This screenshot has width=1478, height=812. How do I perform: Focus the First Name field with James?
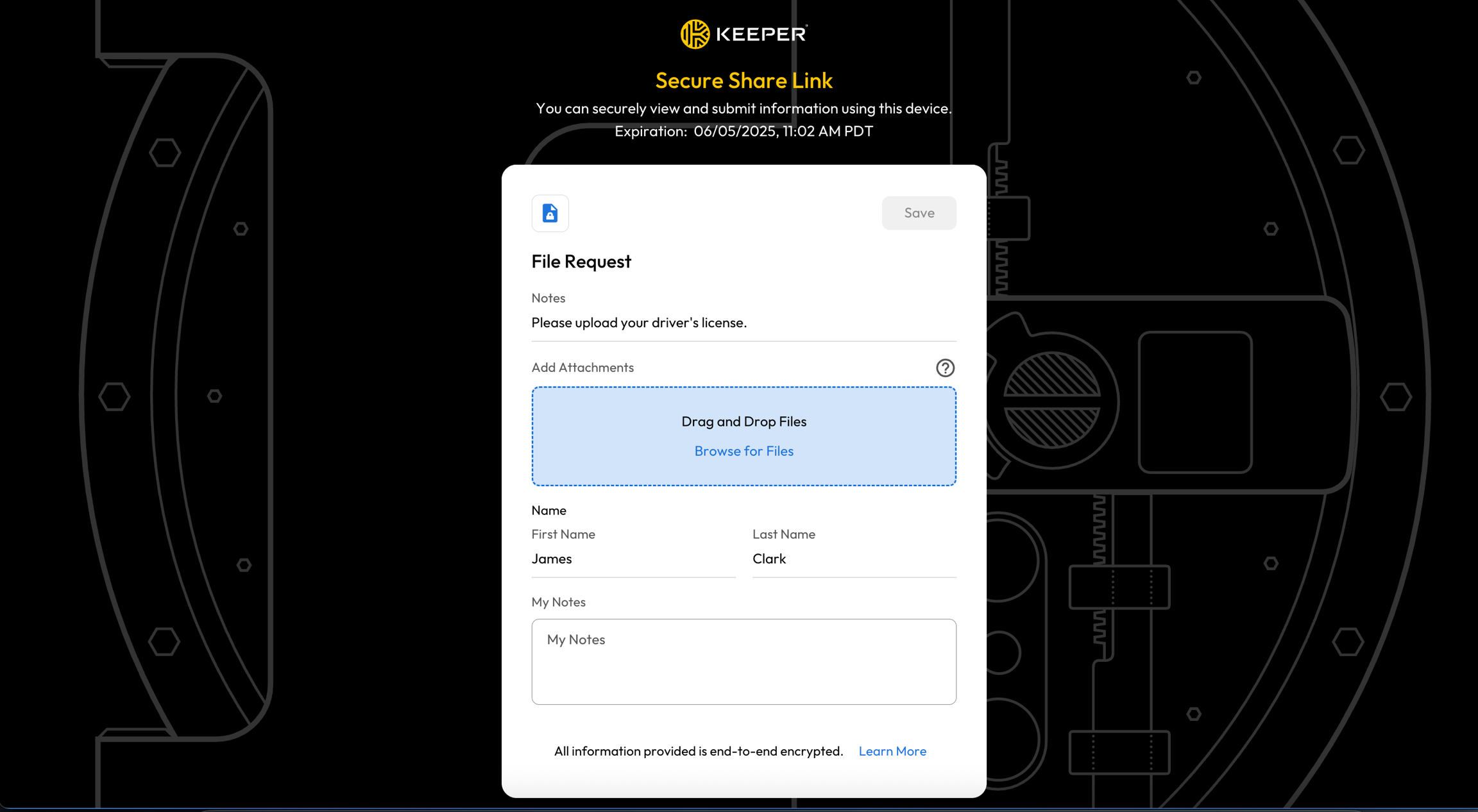633,559
